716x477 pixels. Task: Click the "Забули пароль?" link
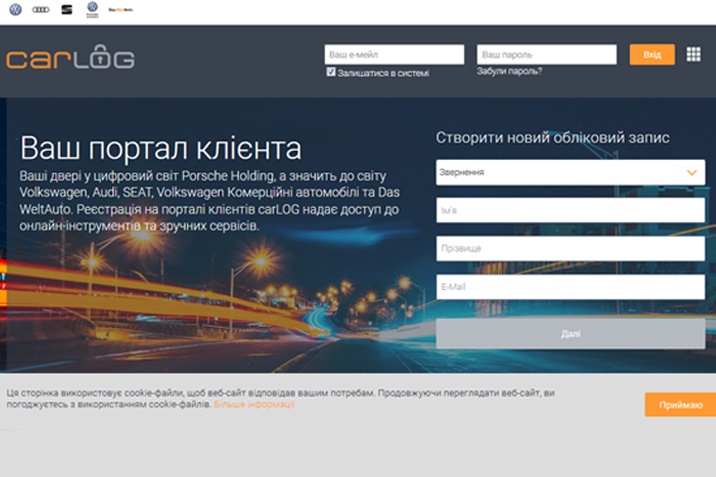[510, 71]
